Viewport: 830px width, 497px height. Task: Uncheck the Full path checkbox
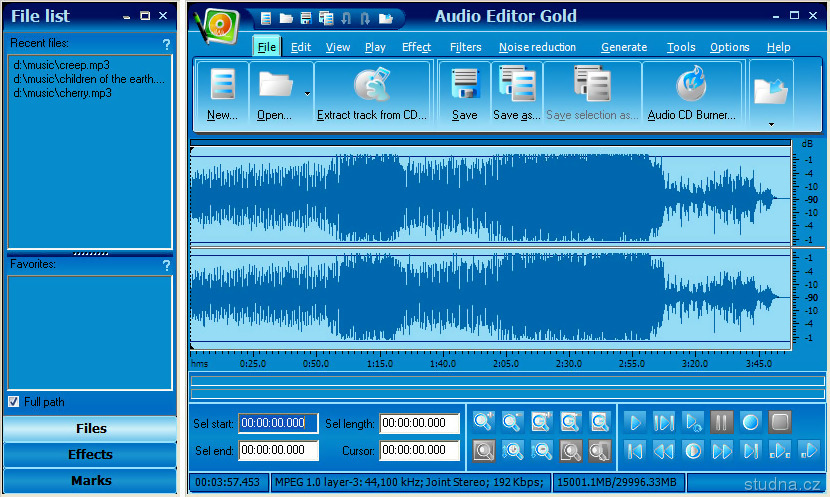14,402
